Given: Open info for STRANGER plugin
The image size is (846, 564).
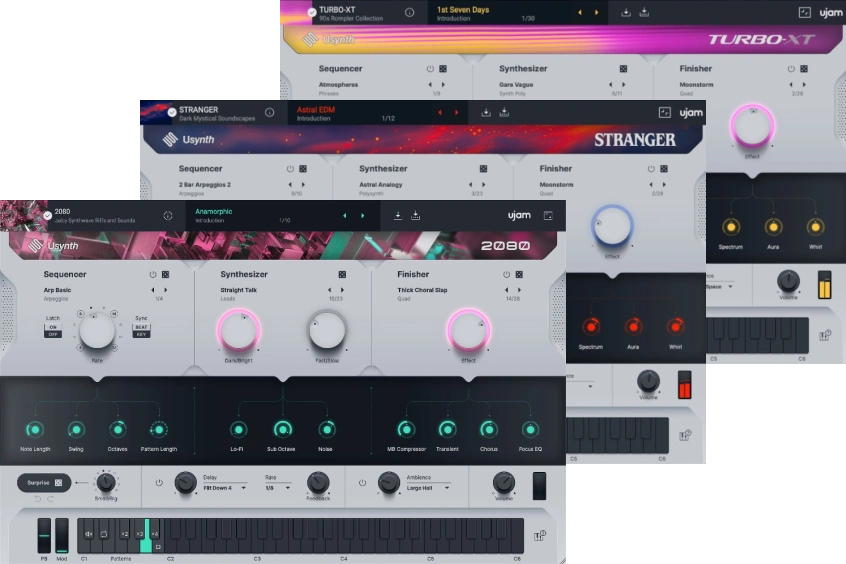Looking at the screenshot, I should pyautogui.click(x=269, y=112).
